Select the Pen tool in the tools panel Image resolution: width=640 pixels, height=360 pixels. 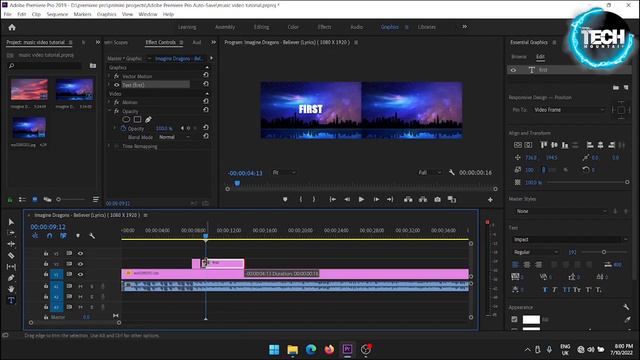tap(11, 278)
